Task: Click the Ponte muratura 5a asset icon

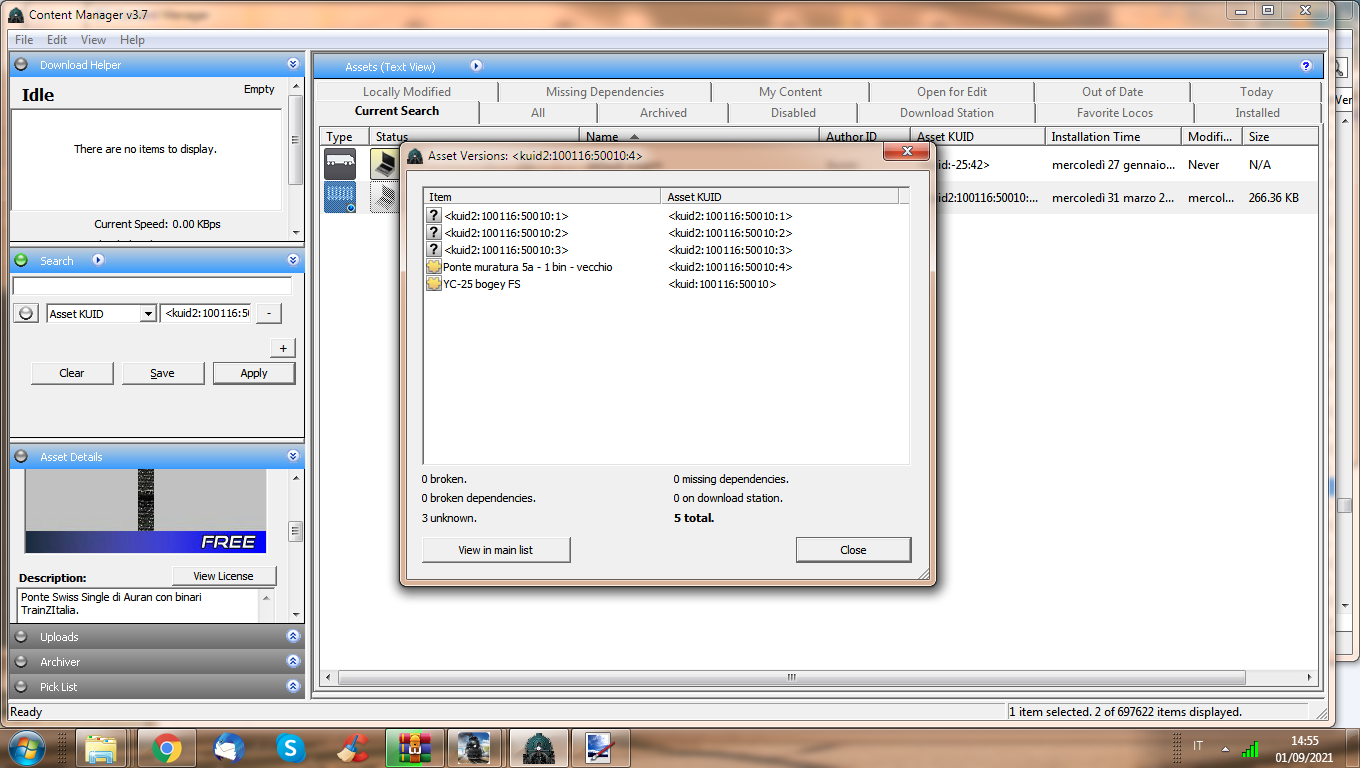Action: 434,267
